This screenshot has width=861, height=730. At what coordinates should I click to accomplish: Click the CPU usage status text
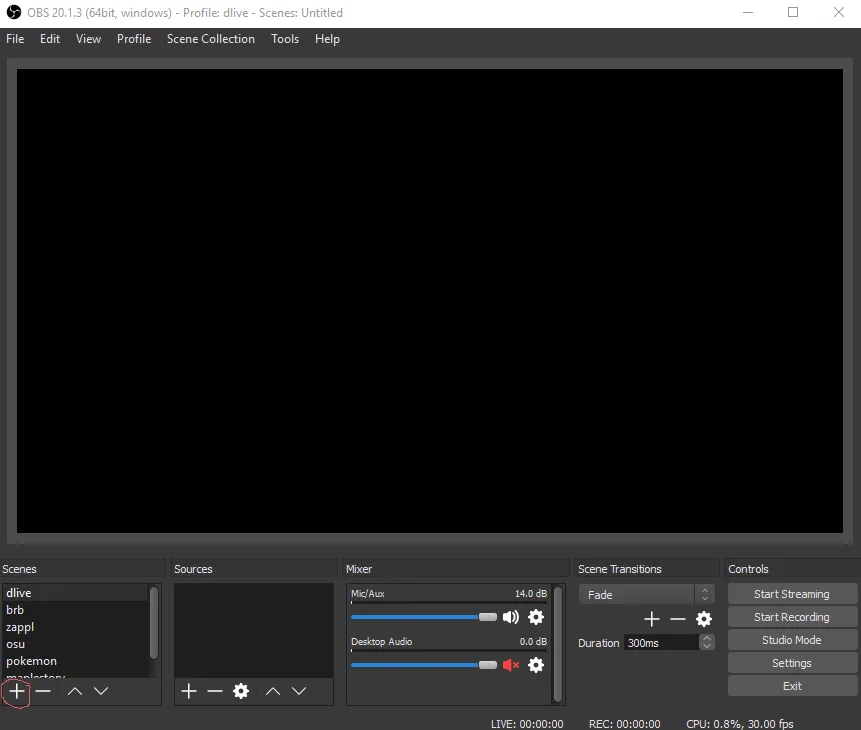point(740,724)
